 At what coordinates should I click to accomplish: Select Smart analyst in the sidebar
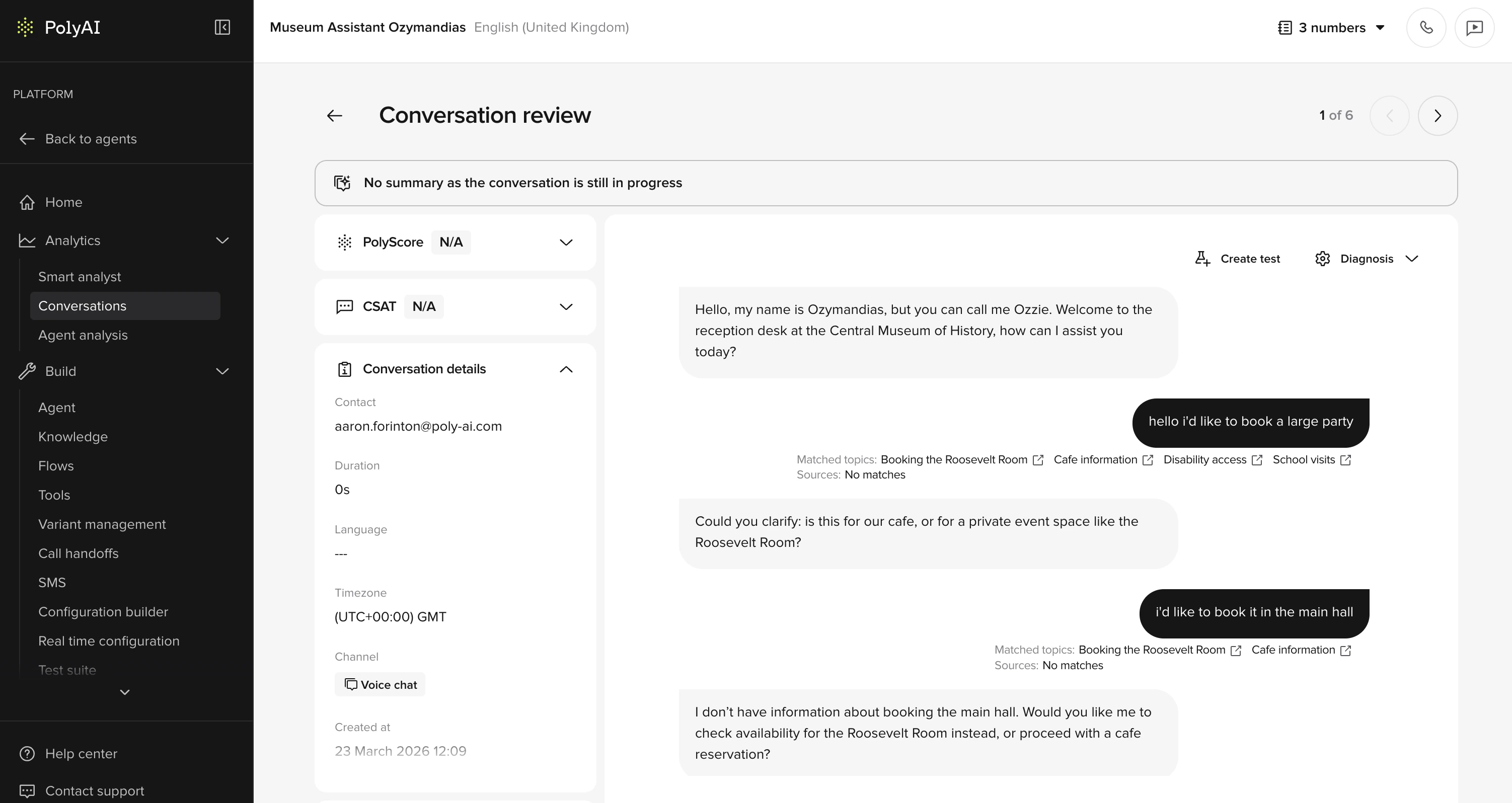tap(80, 276)
